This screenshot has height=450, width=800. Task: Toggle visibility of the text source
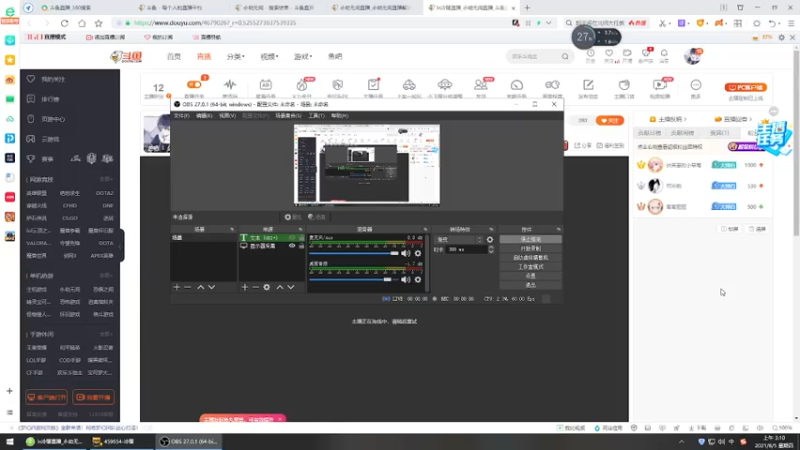(292, 238)
